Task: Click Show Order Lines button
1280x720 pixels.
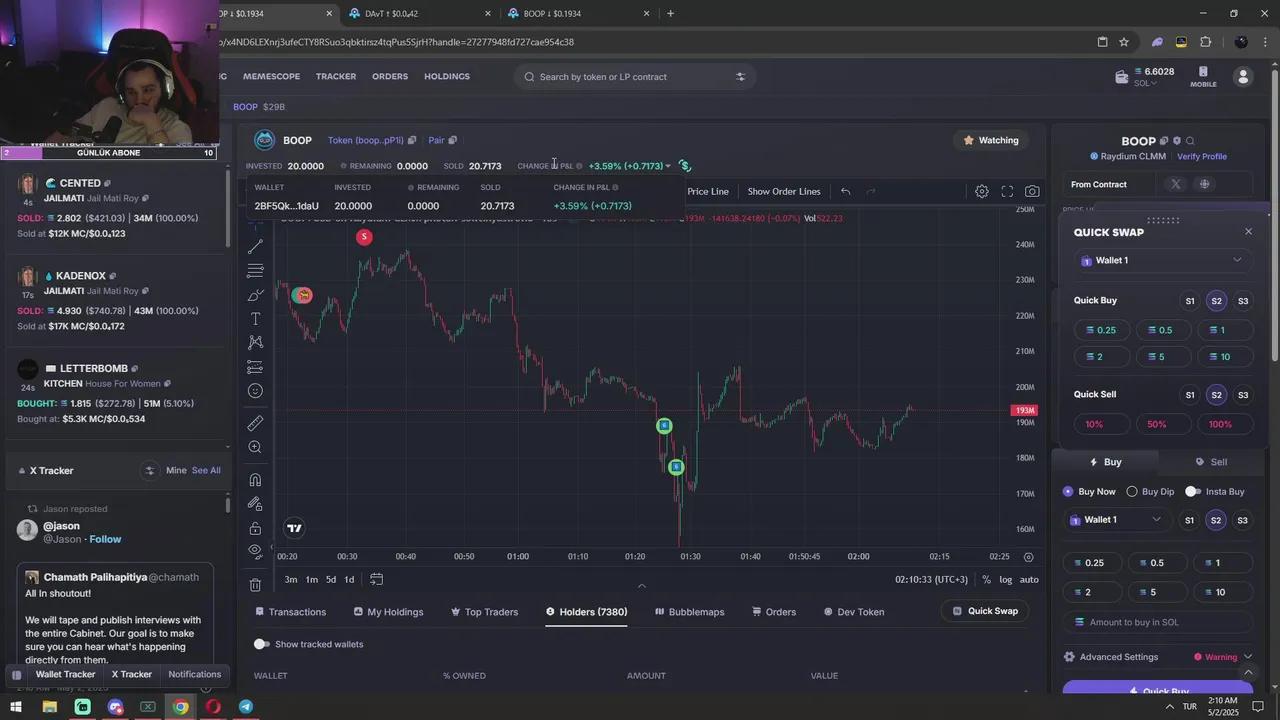Action: 784,191
